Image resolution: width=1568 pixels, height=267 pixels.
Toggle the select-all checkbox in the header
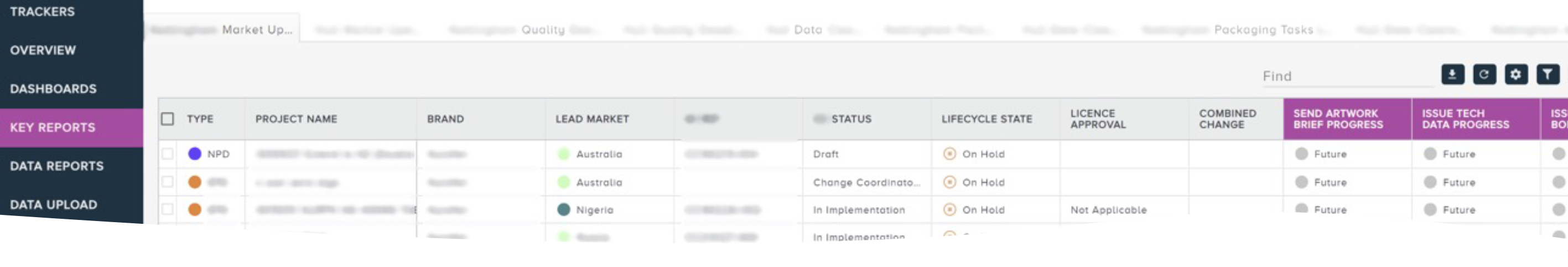coord(168,119)
